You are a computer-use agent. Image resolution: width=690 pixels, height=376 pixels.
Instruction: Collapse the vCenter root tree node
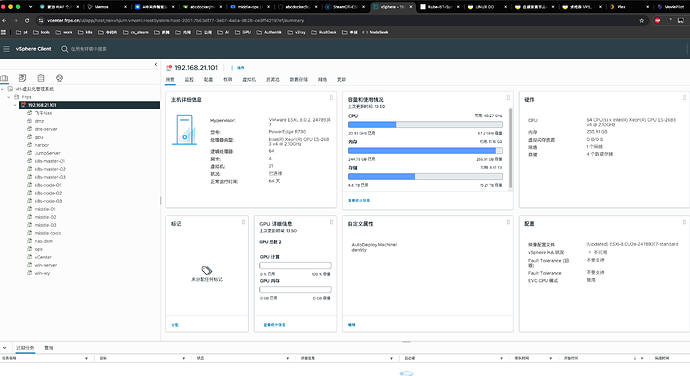coord(2,89)
